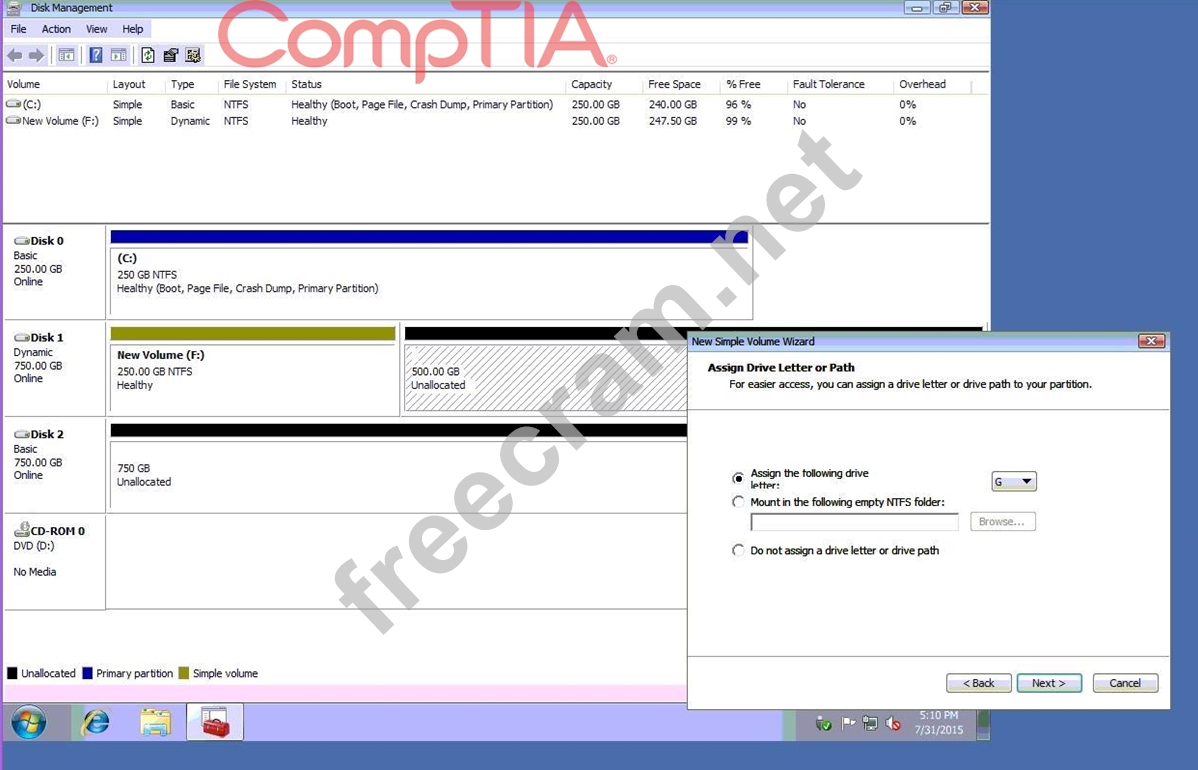
Task: Select the Disk 2 drive icon
Action: (21, 435)
